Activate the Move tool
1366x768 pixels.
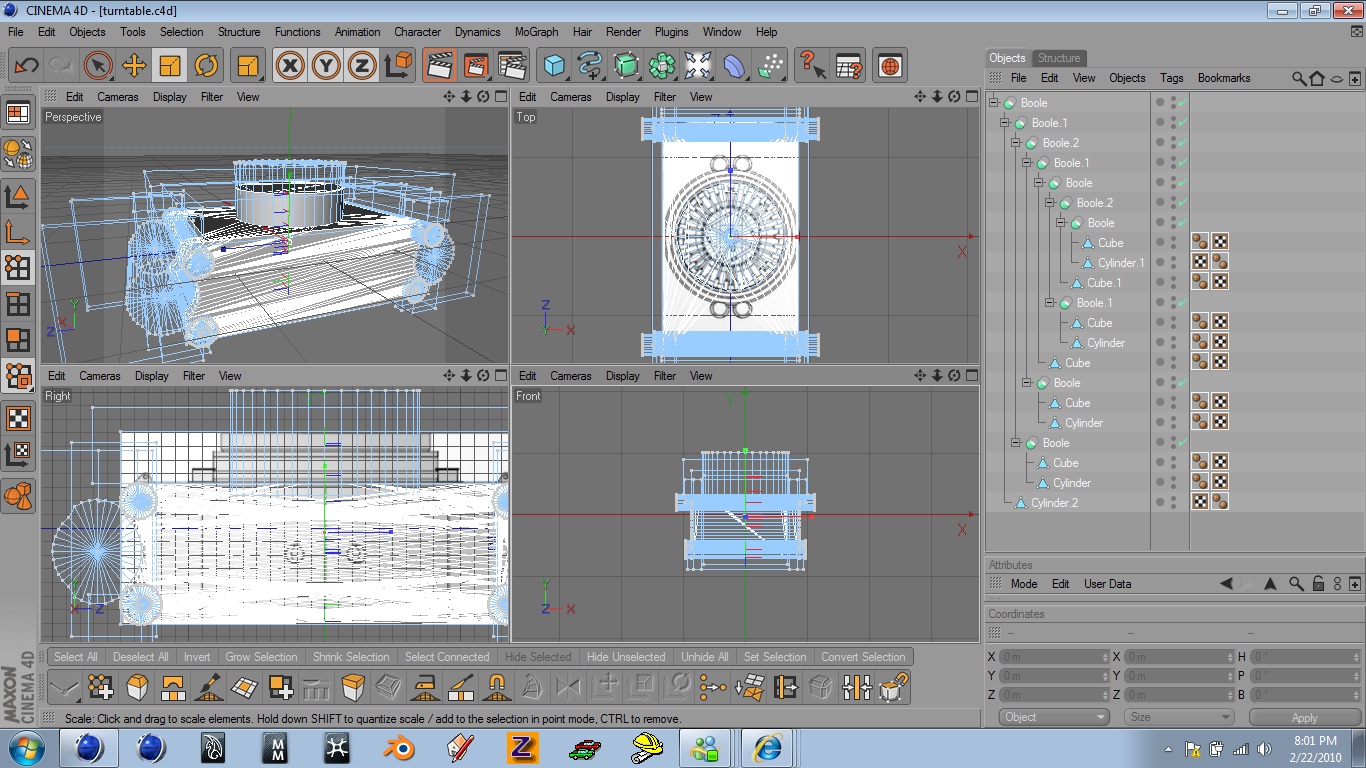(134, 66)
